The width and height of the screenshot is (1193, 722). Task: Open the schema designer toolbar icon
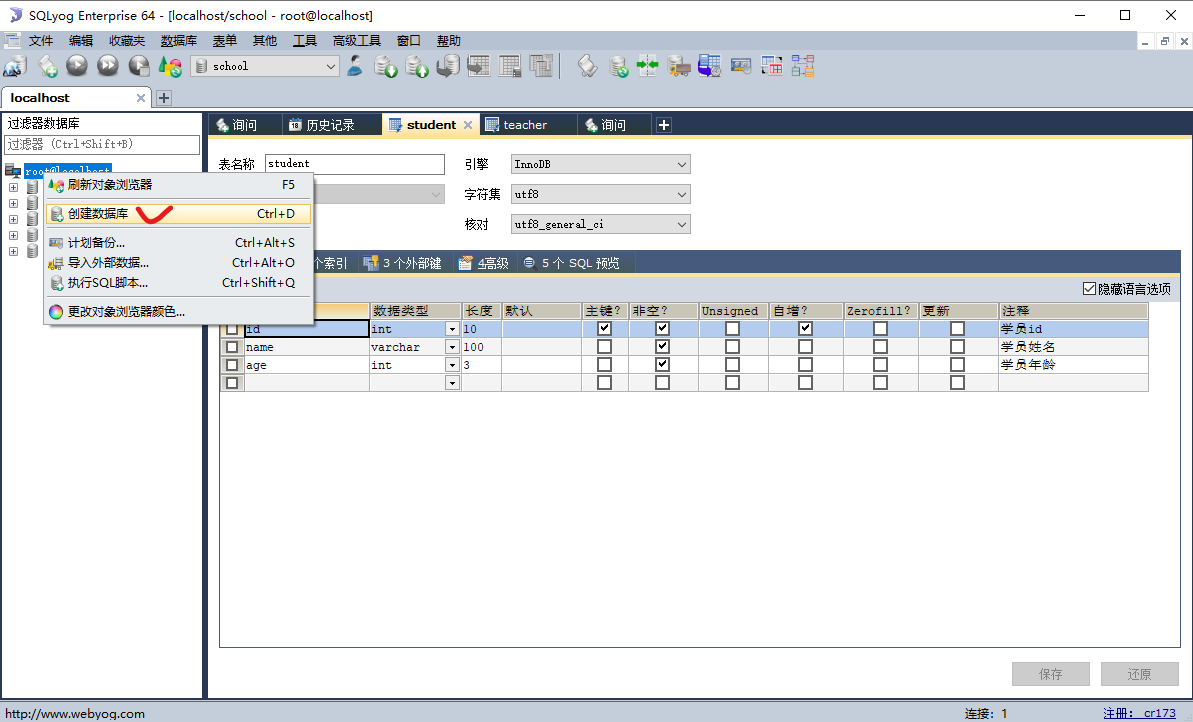click(803, 66)
